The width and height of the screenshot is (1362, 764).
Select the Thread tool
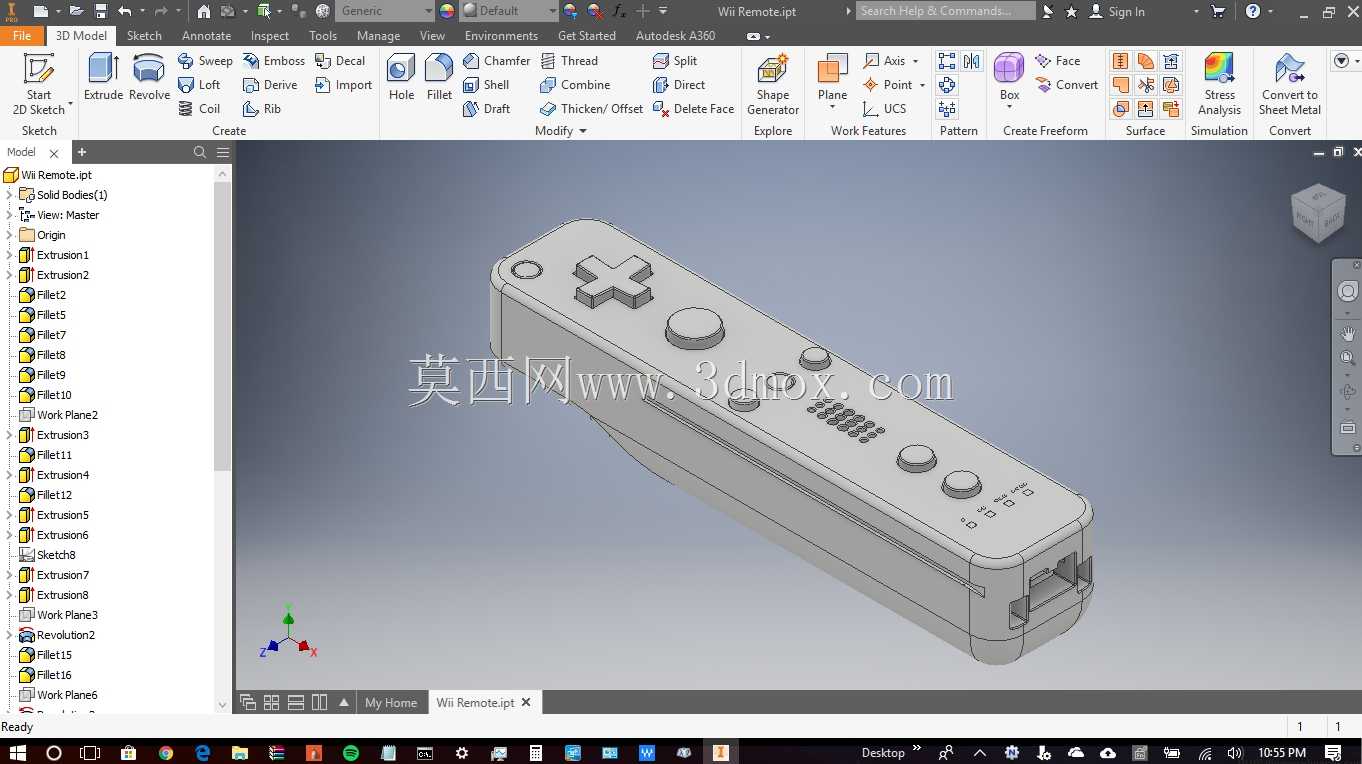point(569,61)
